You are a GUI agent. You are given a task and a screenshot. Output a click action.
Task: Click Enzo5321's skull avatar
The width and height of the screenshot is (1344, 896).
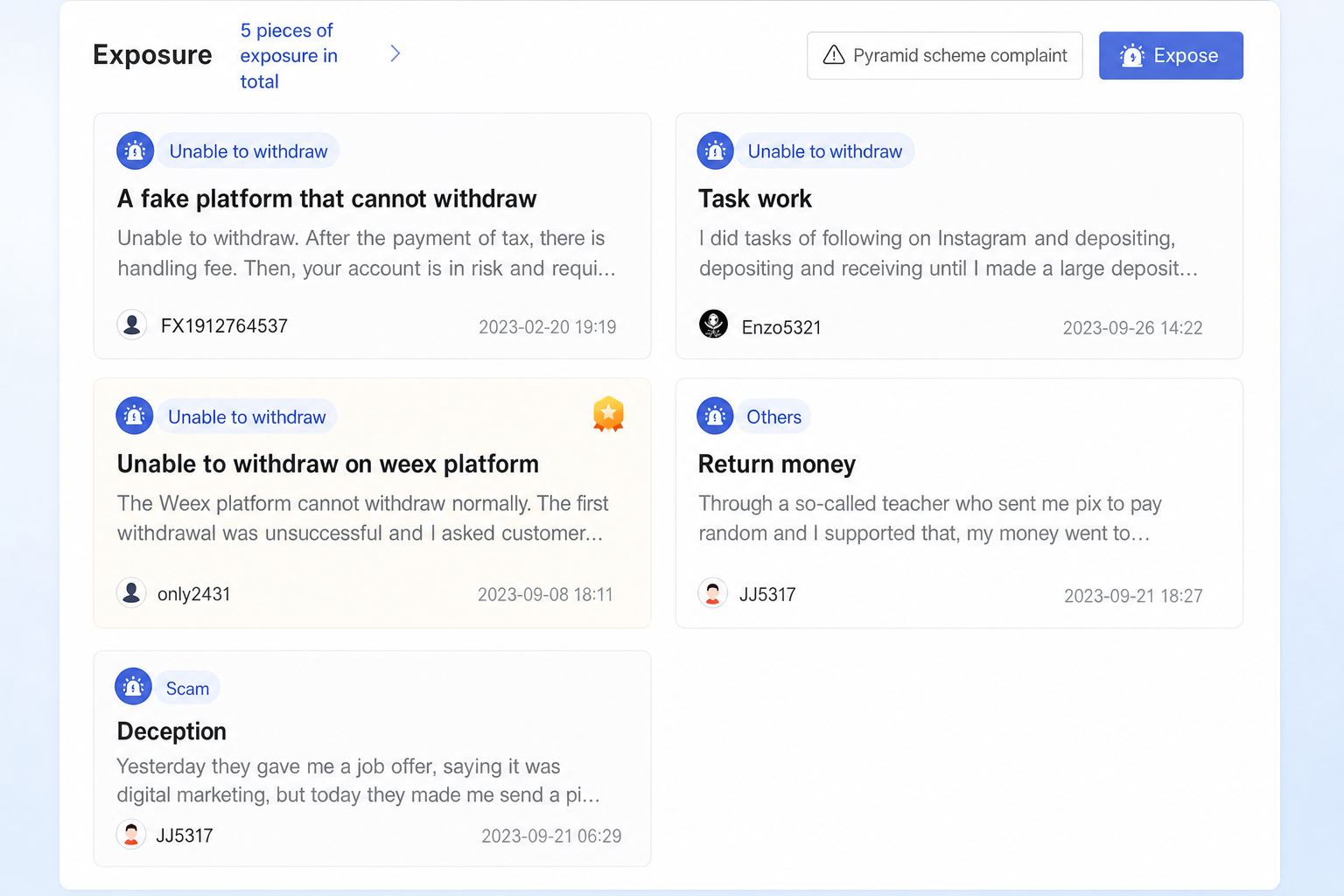[713, 324]
